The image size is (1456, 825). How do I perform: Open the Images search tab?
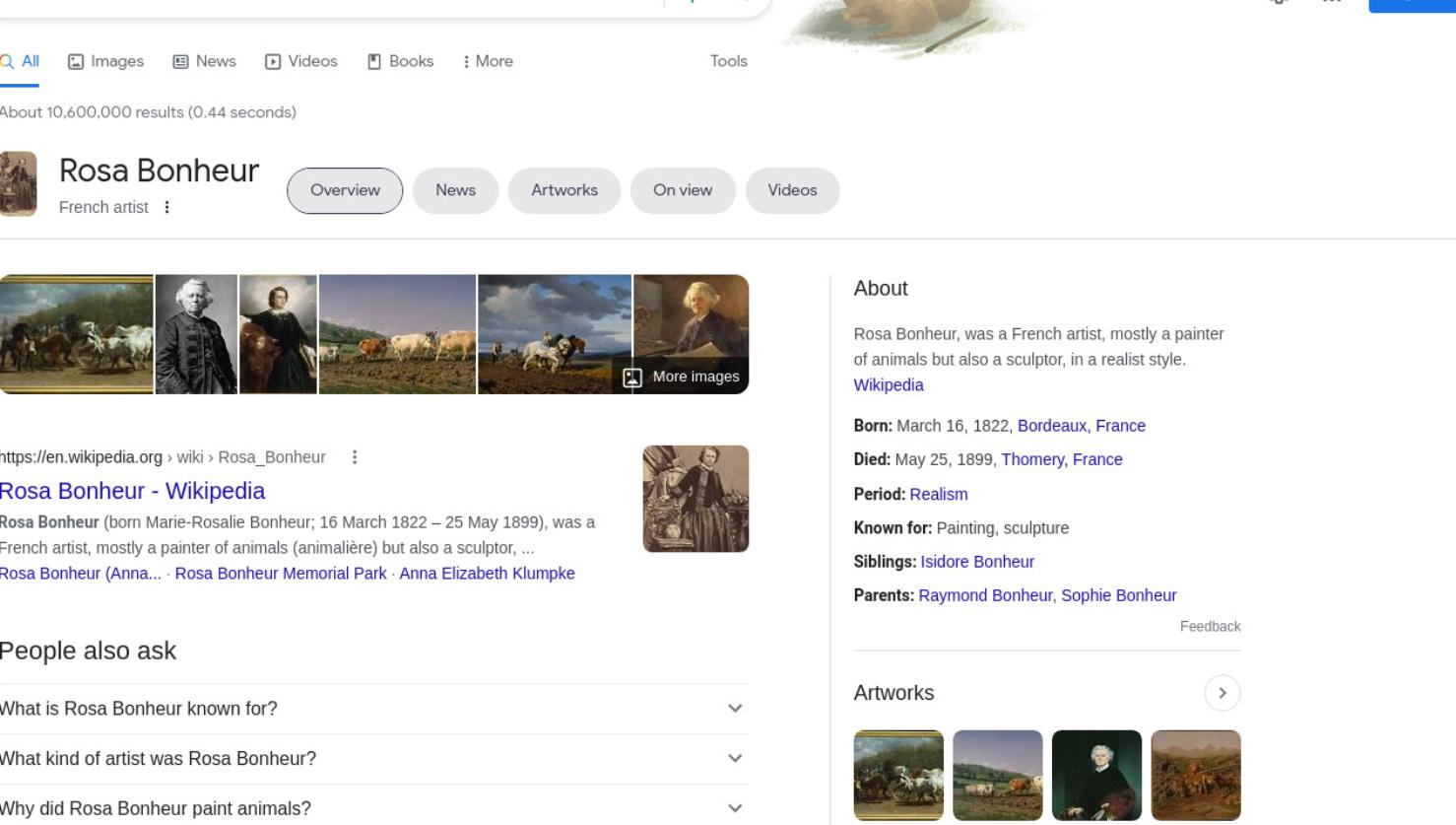tap(105, 61)
